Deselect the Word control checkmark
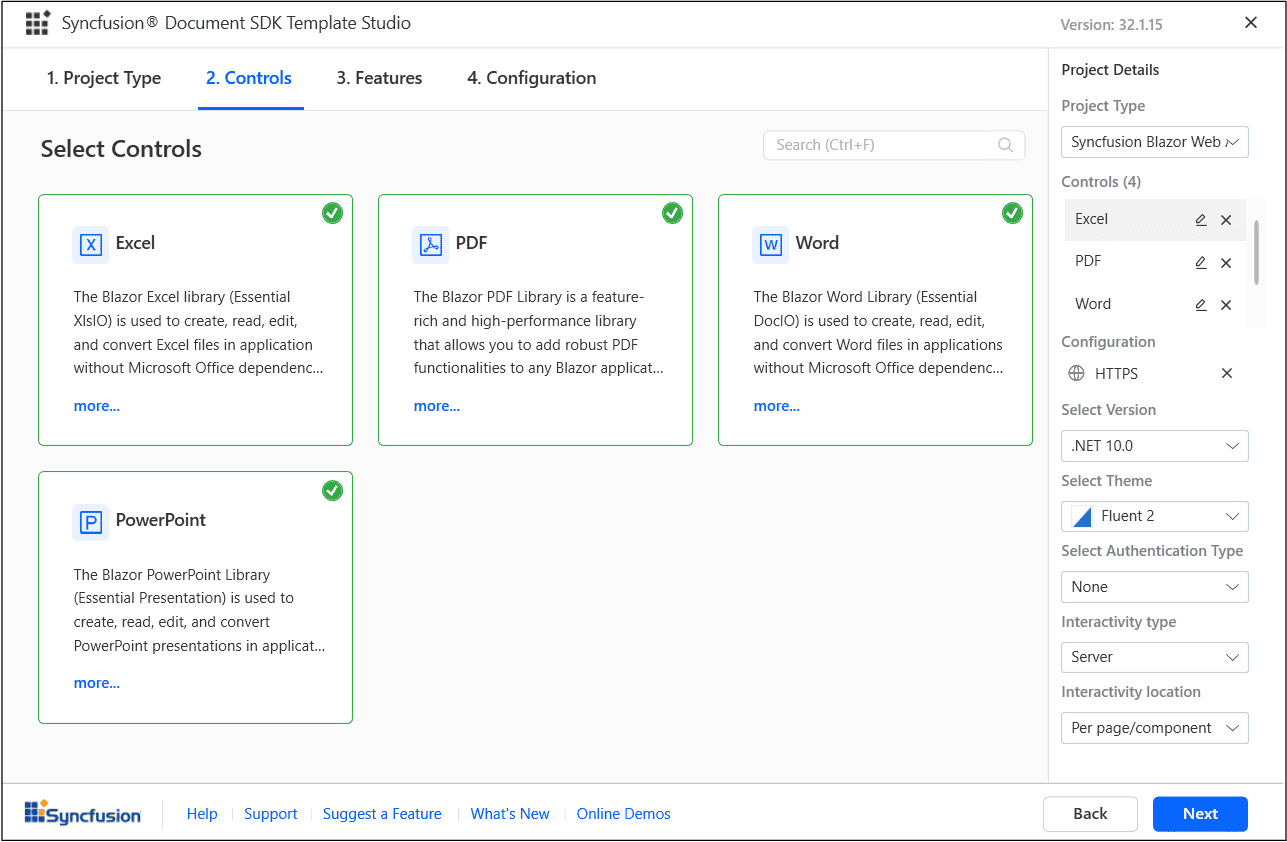The image size is (1287, 842). point(1012,213)
